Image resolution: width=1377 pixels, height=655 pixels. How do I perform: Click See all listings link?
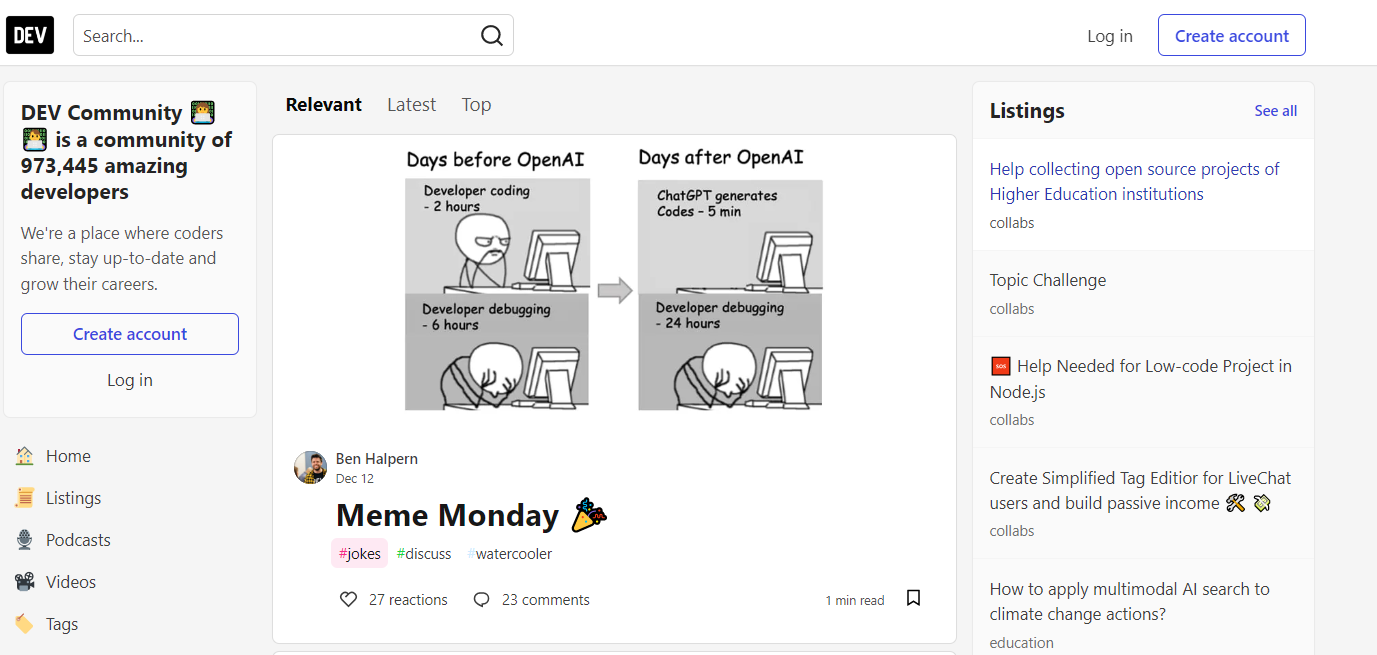tap(1275, 111)
